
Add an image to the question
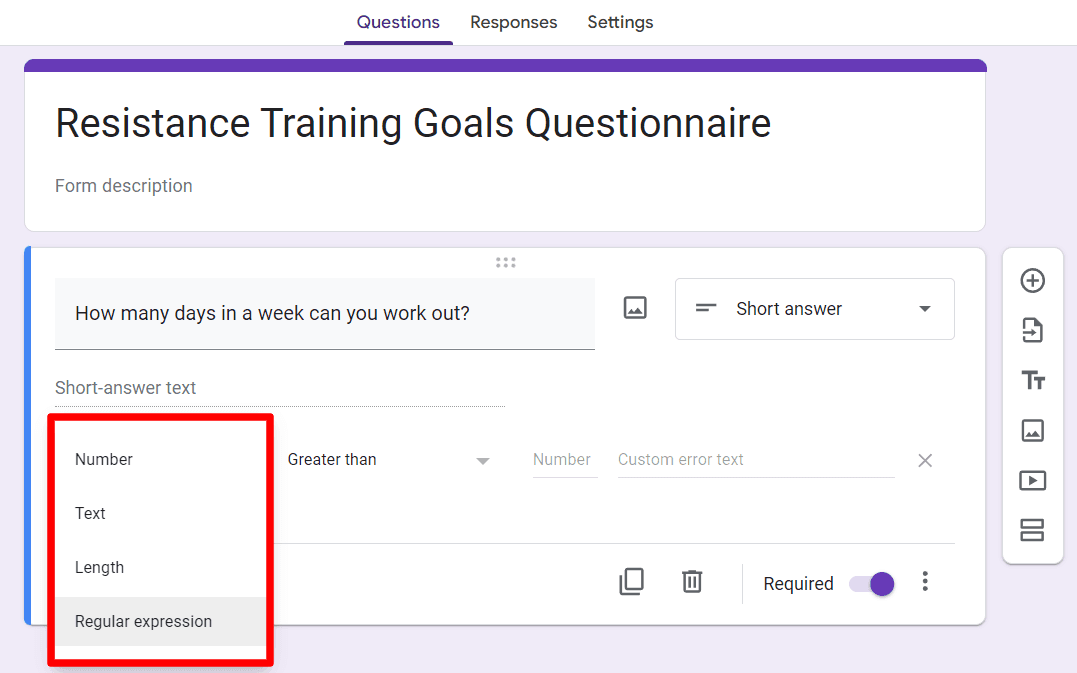[x=635, y=308]
